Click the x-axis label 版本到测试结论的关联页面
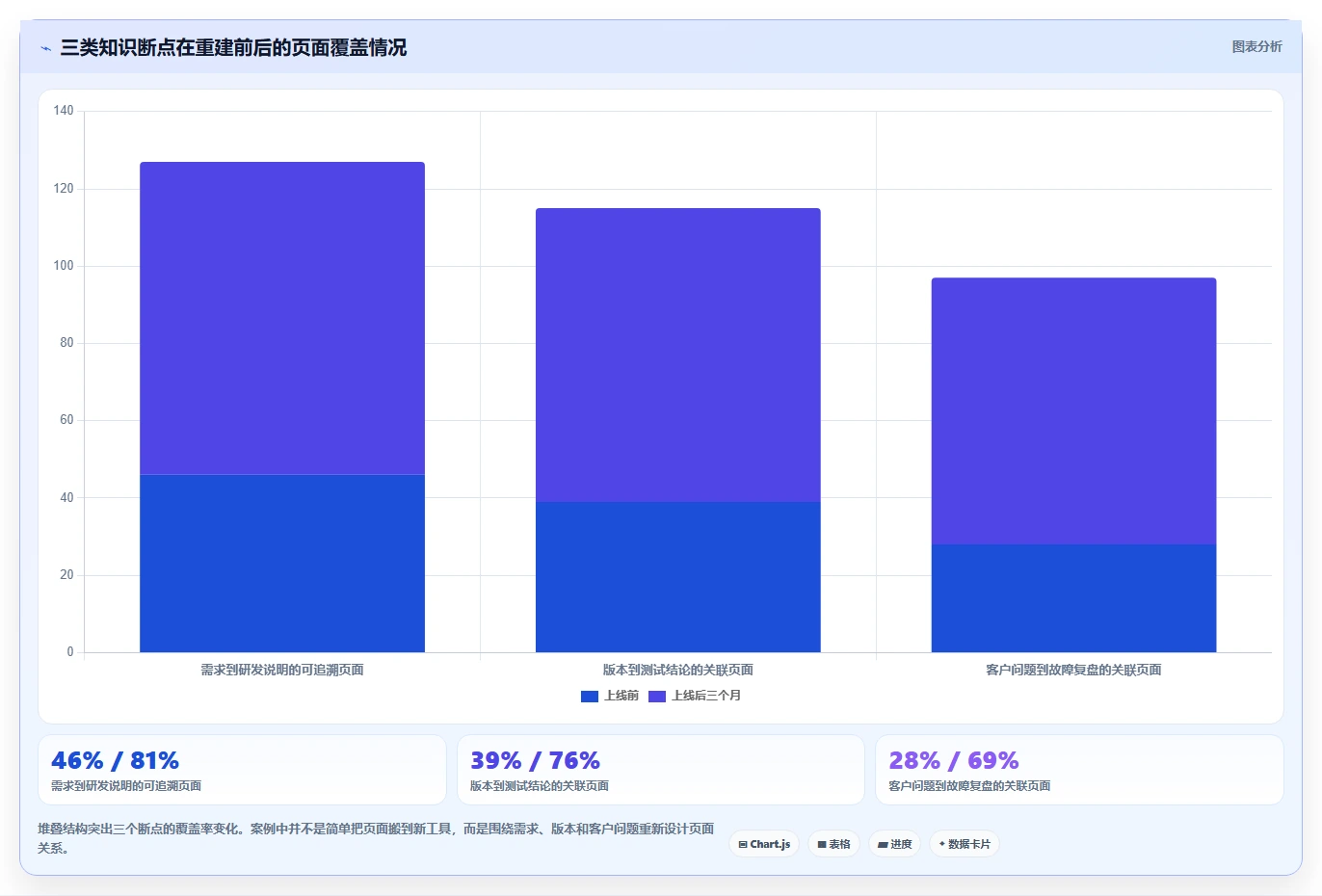 pos(678,670)
